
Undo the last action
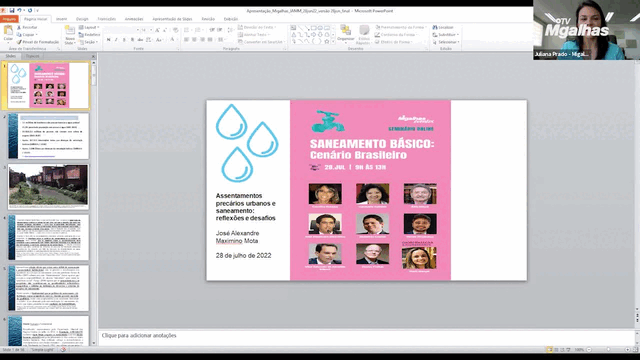pos(19,11)
